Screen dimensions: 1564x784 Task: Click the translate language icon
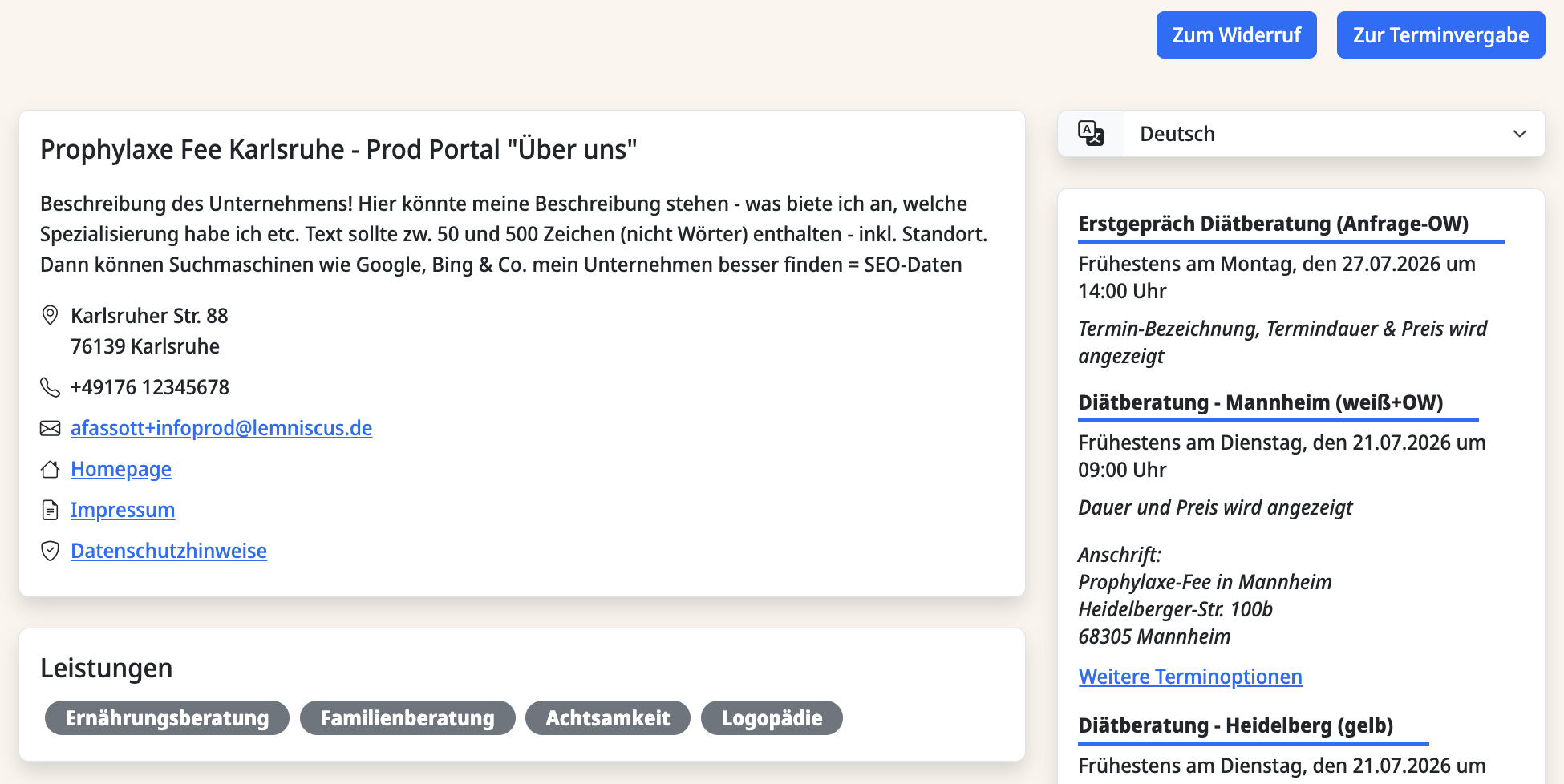(x=1091, y=133)
